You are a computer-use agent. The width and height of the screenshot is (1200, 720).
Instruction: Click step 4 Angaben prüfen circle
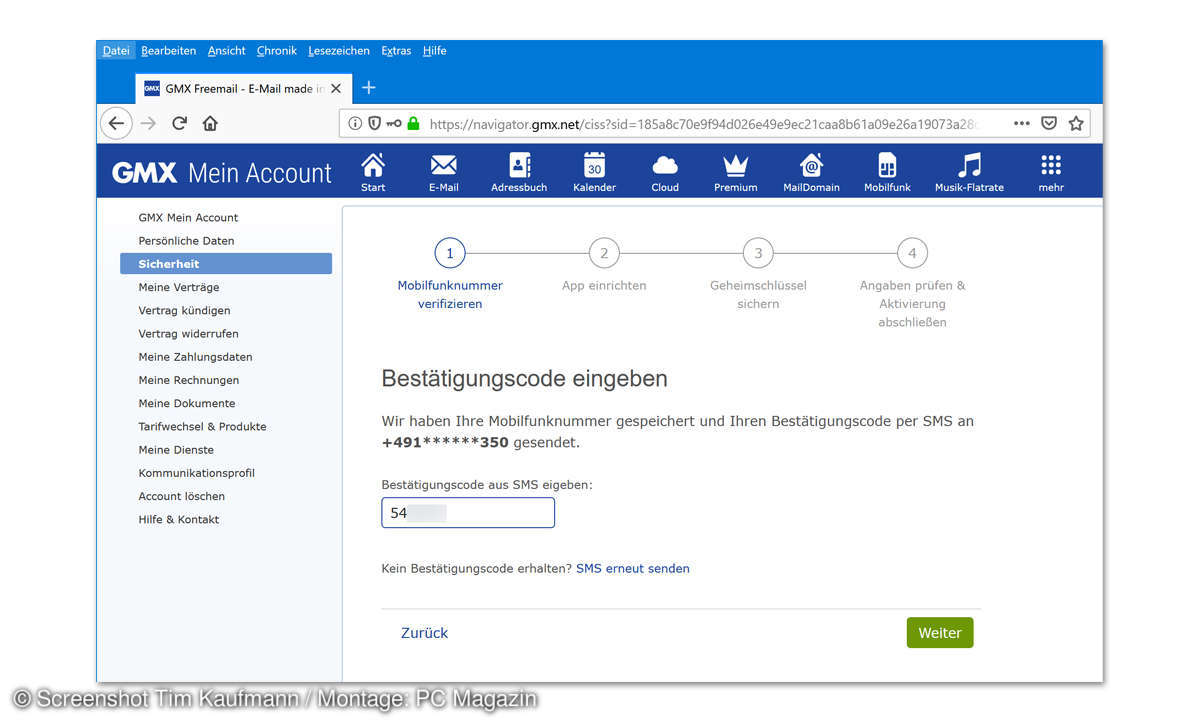pyautogui.click(x=912, y=253)
